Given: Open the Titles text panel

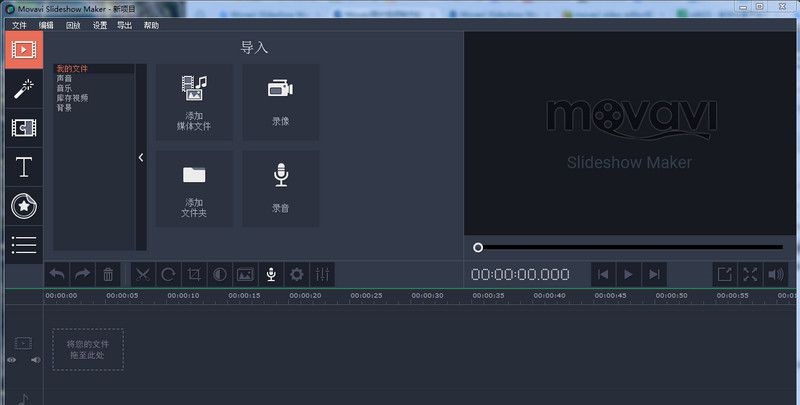Looking at the screenshot, I should pos(24,167).
